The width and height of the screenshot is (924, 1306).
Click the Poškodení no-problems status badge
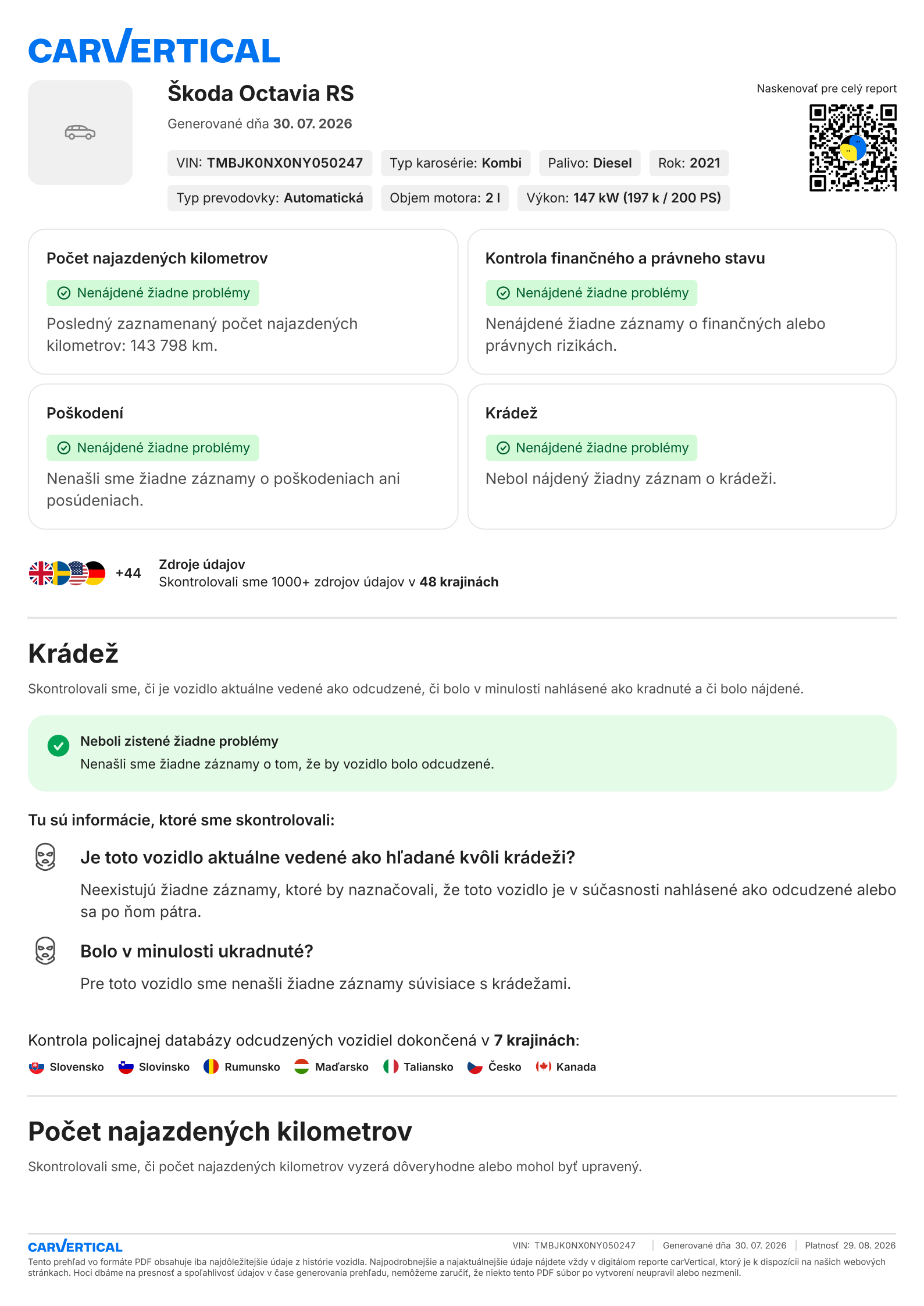click(153, 448)
